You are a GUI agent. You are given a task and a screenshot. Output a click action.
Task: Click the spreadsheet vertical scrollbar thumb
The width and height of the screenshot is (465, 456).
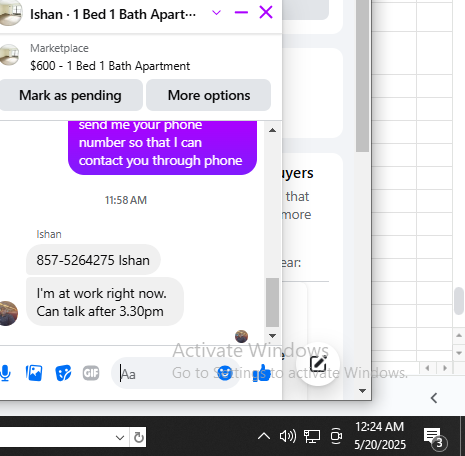459,301
